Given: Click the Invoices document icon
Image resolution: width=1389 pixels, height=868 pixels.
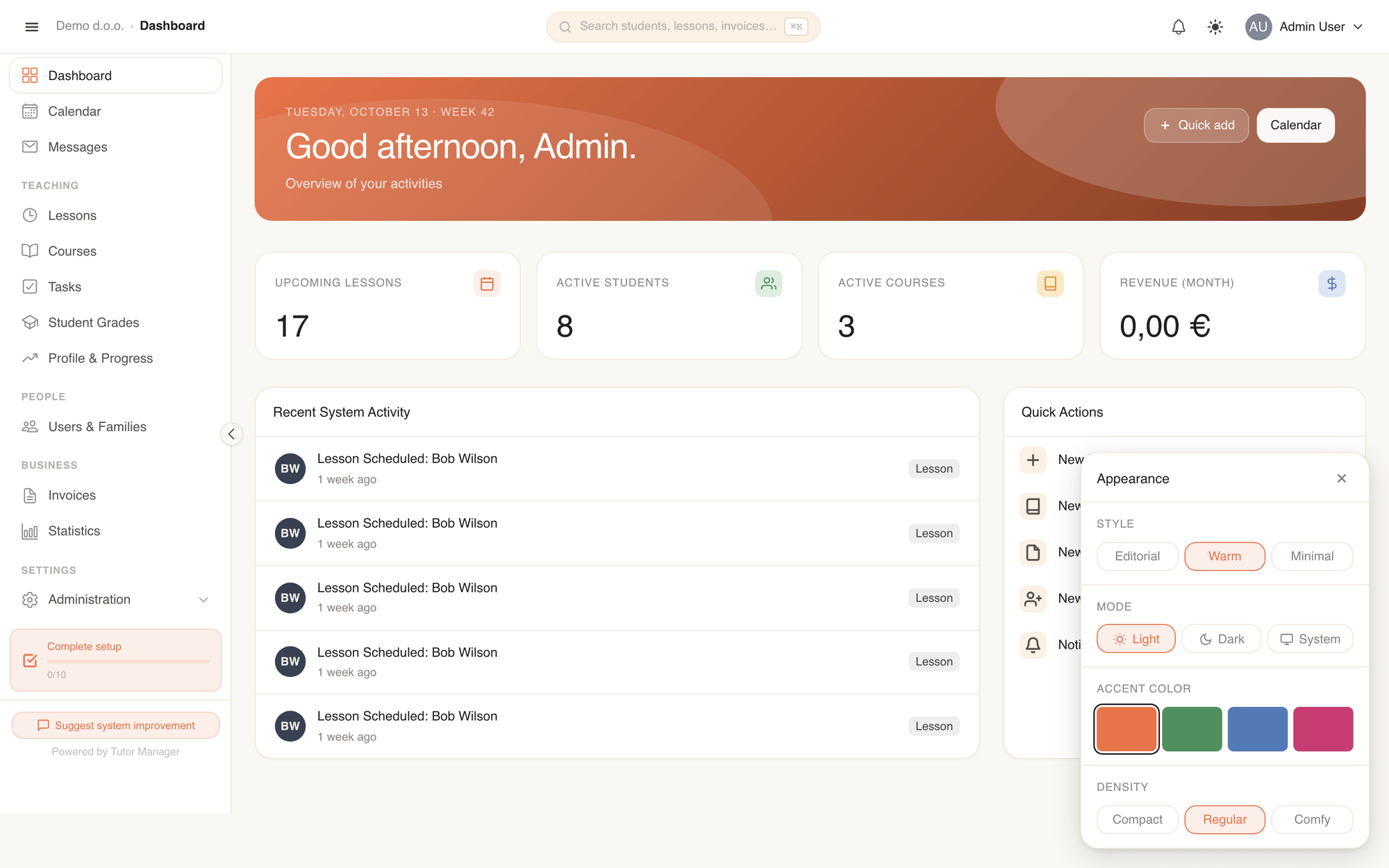Looking at the screenshot, I should click(x=30, y=495).
